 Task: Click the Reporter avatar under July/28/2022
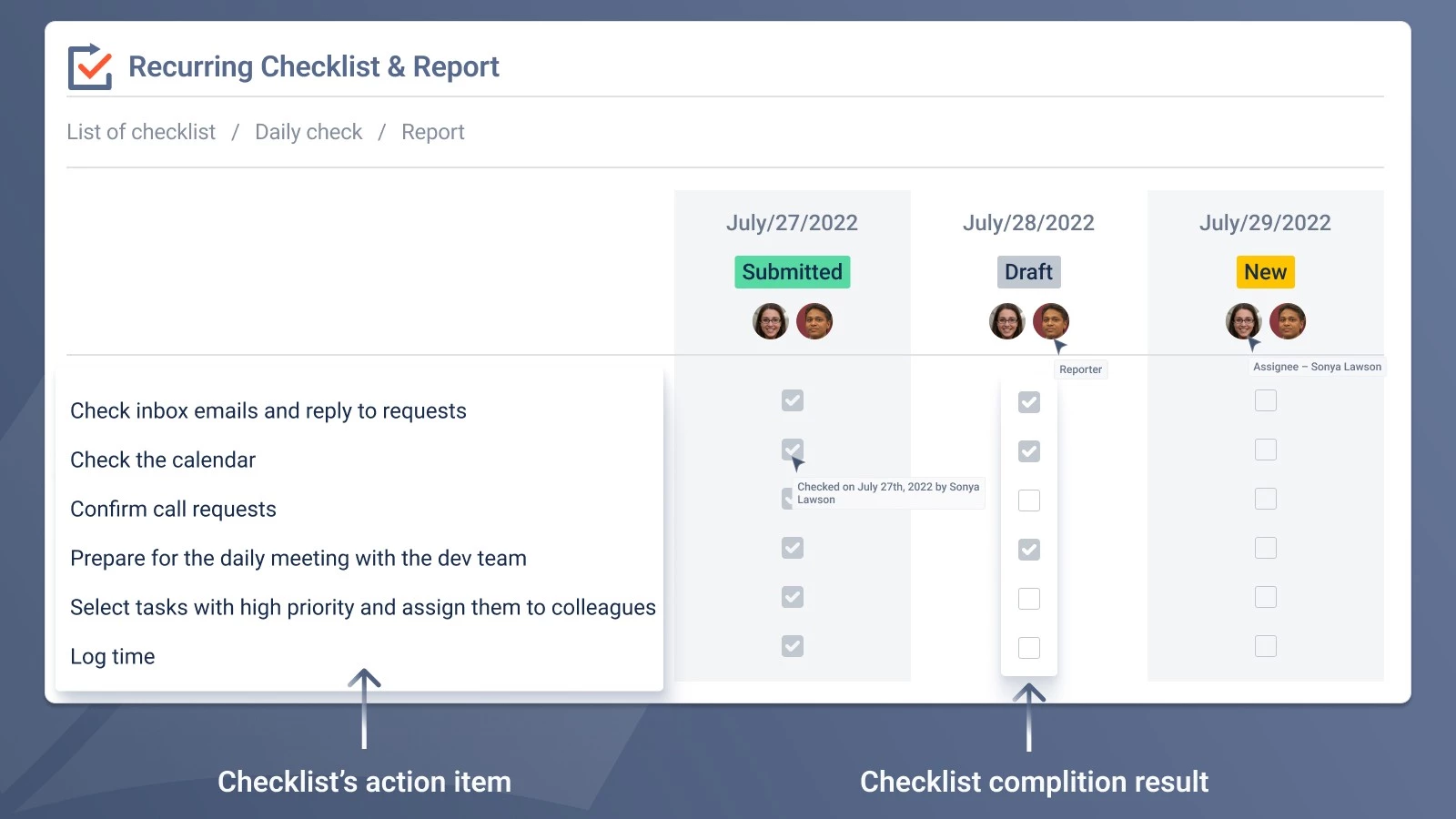click(x=1051, y=320)
